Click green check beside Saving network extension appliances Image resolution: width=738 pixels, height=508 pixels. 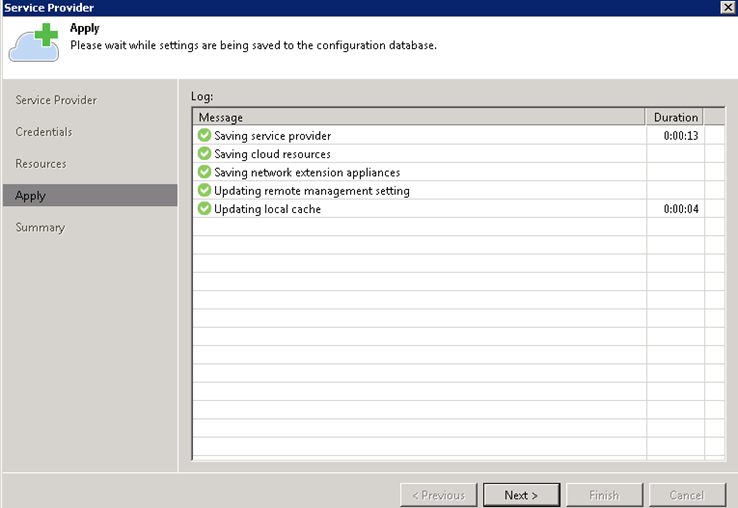(x=204, y=172)
